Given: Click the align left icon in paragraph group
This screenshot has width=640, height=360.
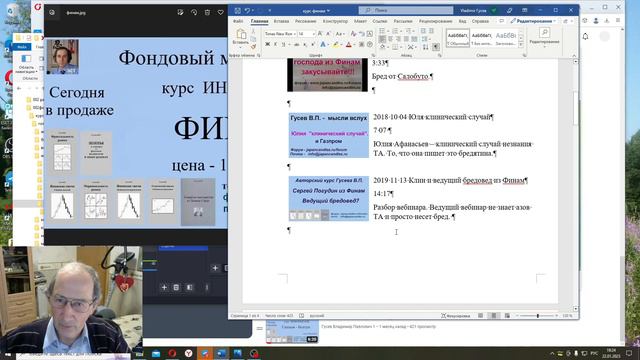Looking at the screenshot, I should pyautogui.click(x=382, y=39).
